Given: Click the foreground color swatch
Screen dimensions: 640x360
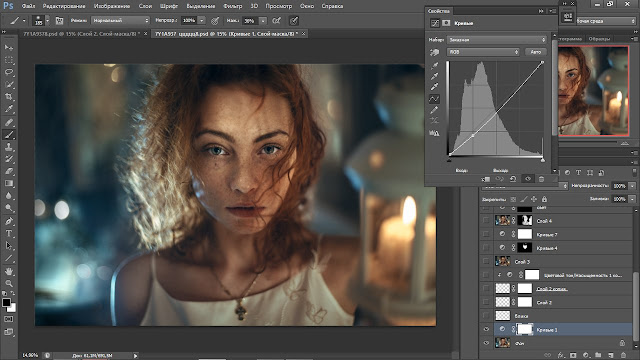Looking at the screenshot, I should (x=6, y=302).
